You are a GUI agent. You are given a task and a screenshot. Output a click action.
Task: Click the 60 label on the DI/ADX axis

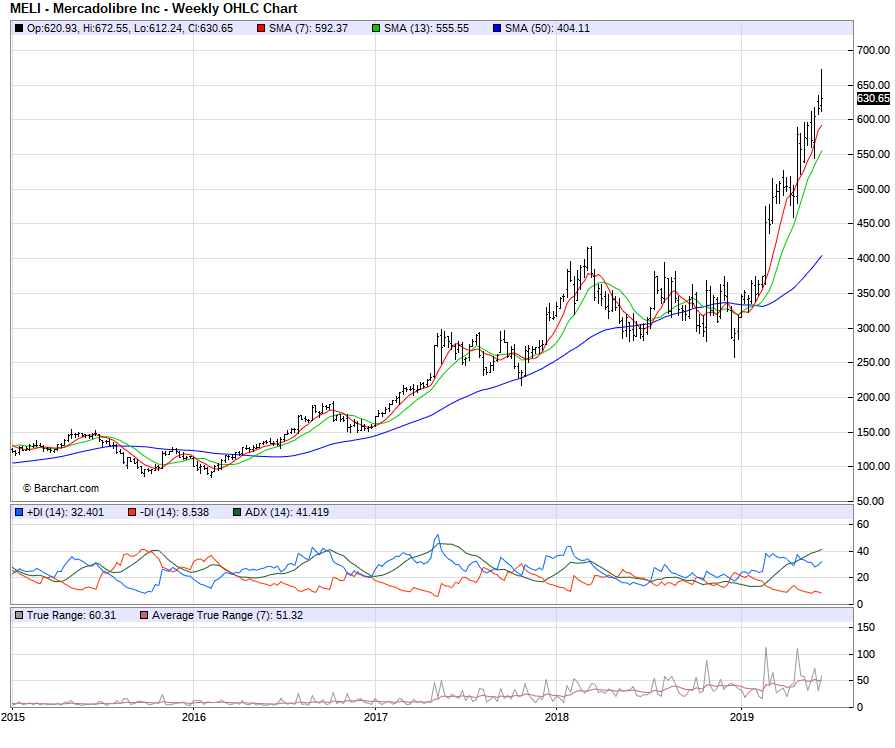(x=863, y=524)
